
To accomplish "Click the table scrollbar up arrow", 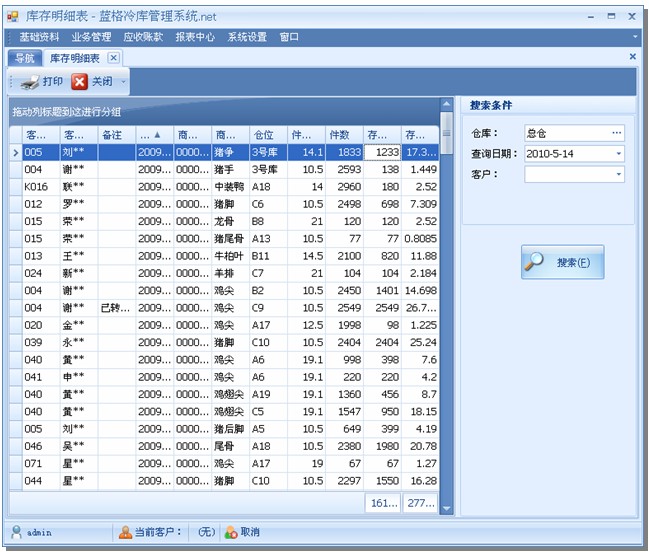I will click(446, 104).
